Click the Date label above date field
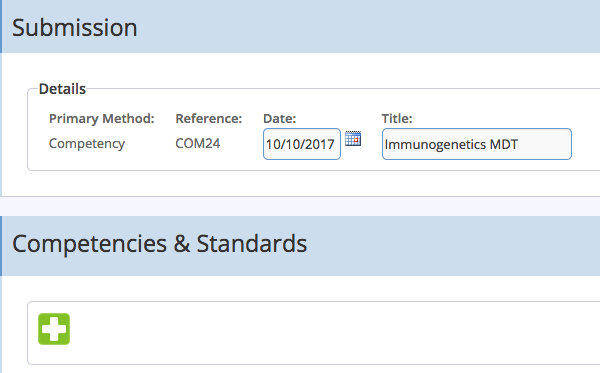 tap(279, 119)
